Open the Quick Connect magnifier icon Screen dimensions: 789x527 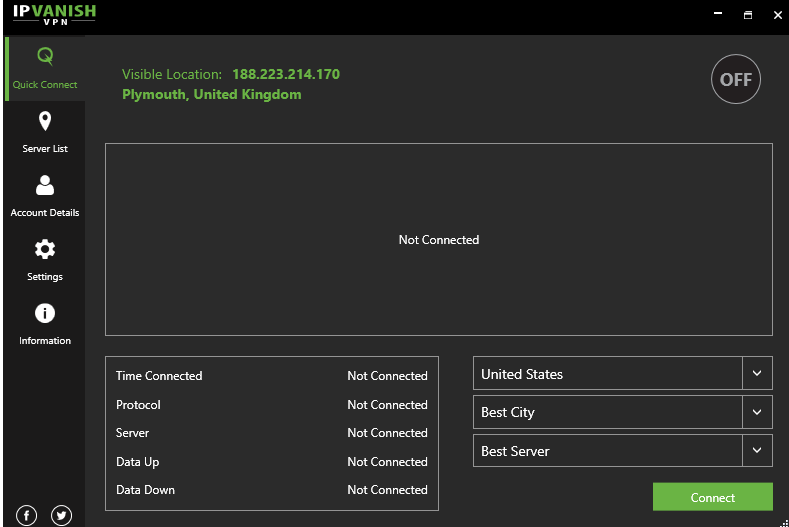45,56
